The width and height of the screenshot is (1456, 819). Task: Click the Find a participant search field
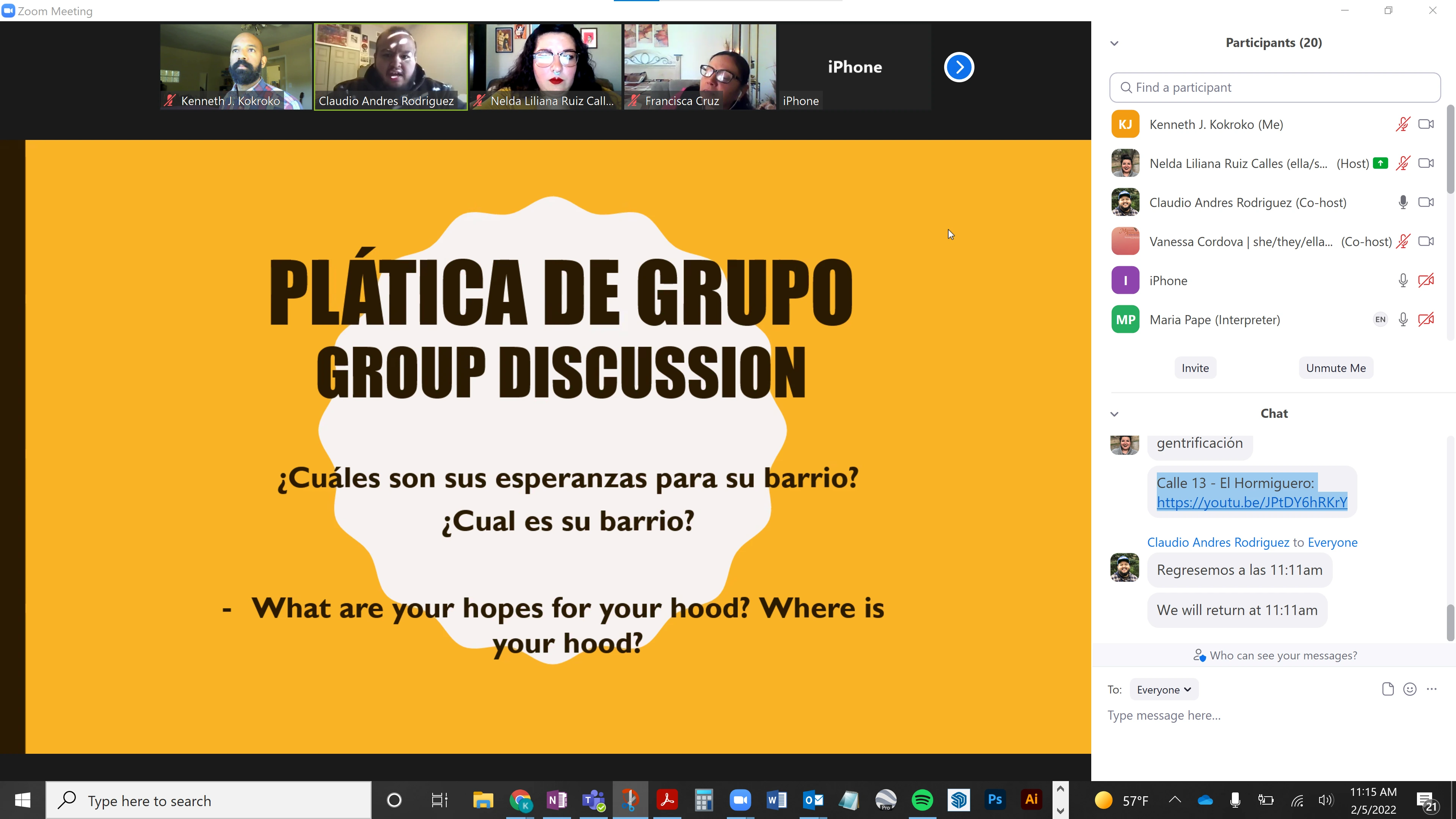point(1274,88)
